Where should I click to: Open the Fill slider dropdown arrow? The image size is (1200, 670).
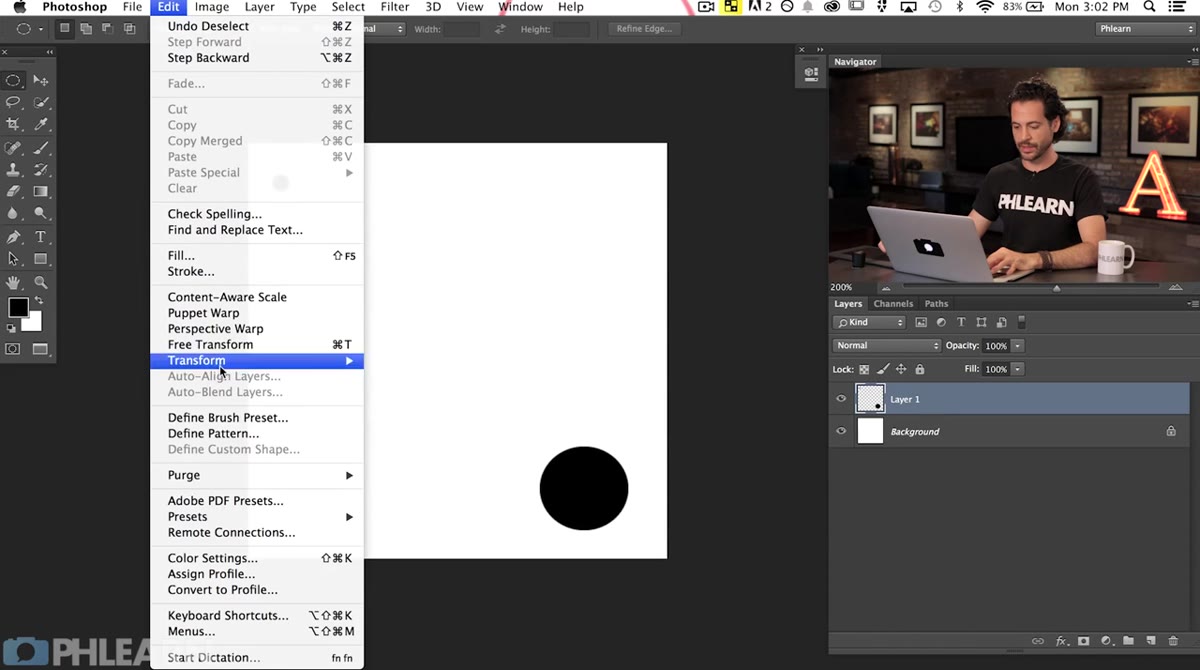coord(1018,369)
